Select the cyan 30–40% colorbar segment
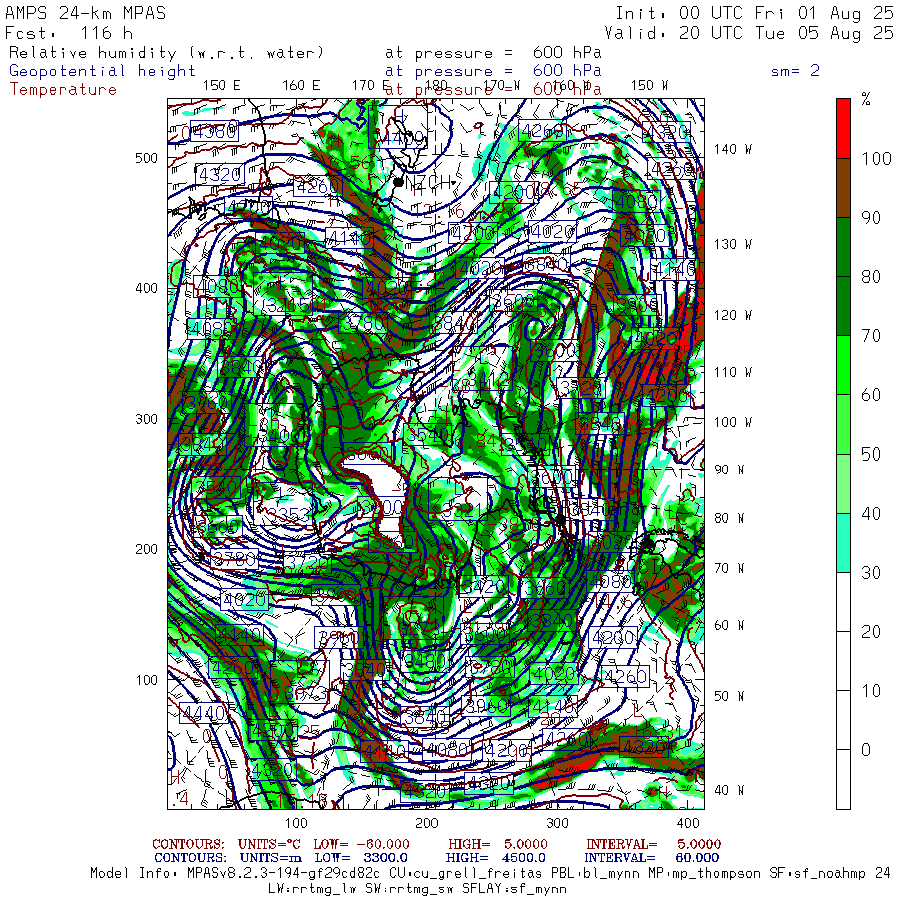The height and width of the screenshot is (900, 900). (843, 542)
